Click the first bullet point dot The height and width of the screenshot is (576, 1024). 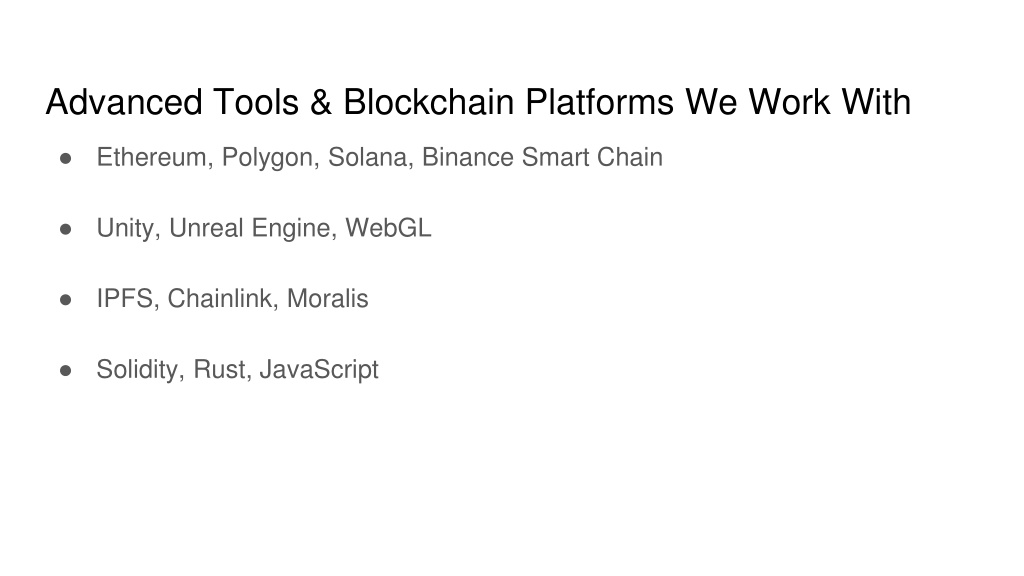point(65,159)
